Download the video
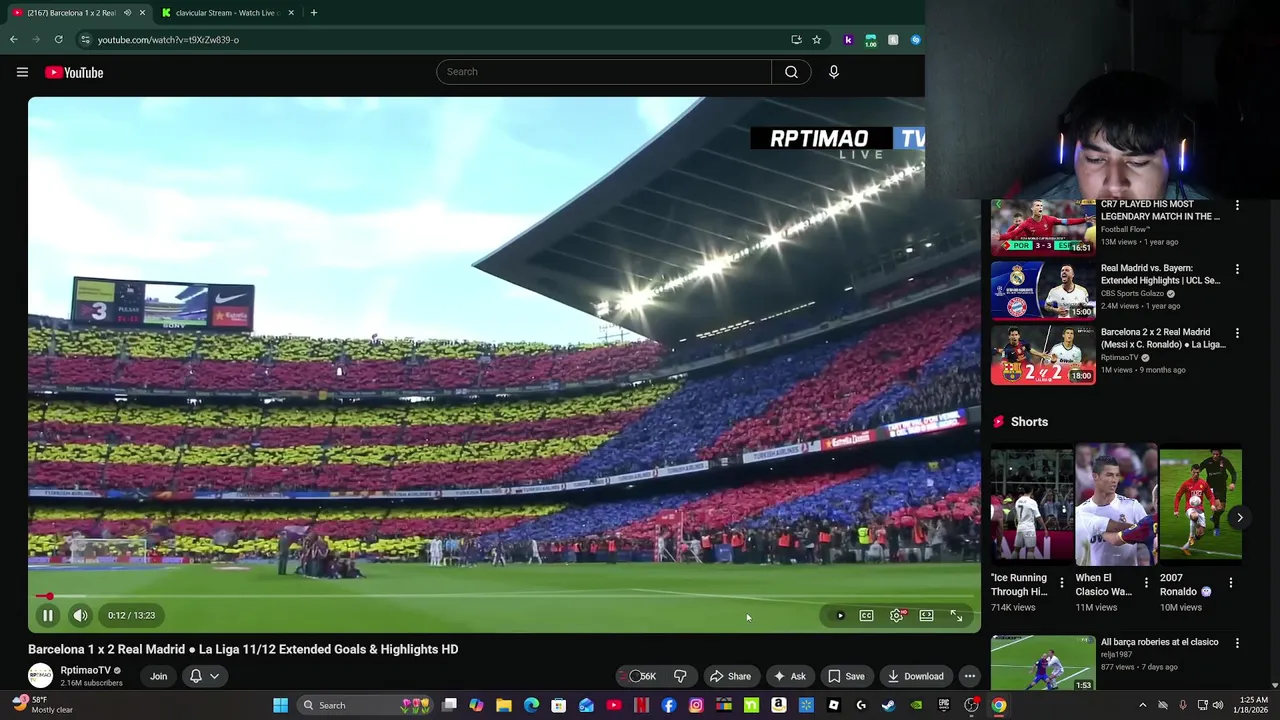The width and height of the screenshot is (1280, 720). (915, 676)
